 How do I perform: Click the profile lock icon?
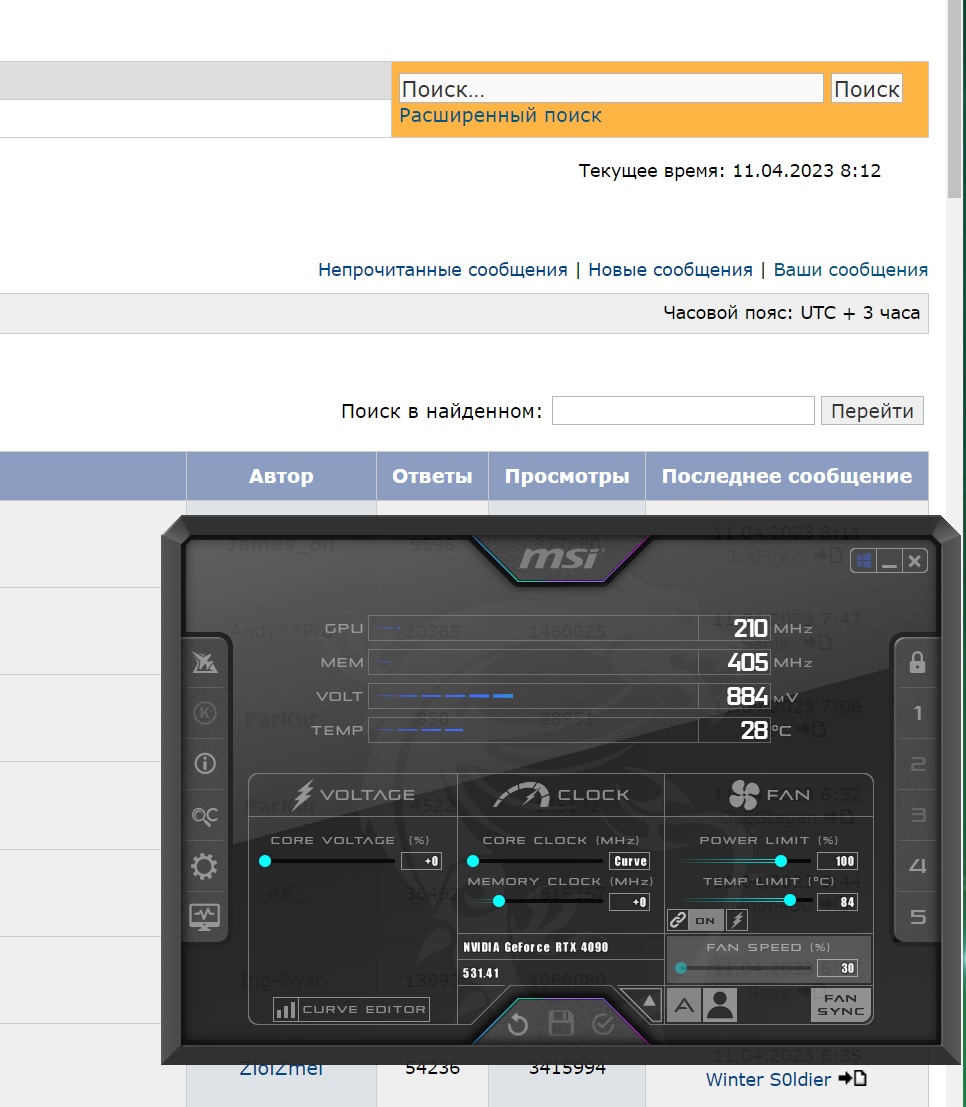pos(917,662)
